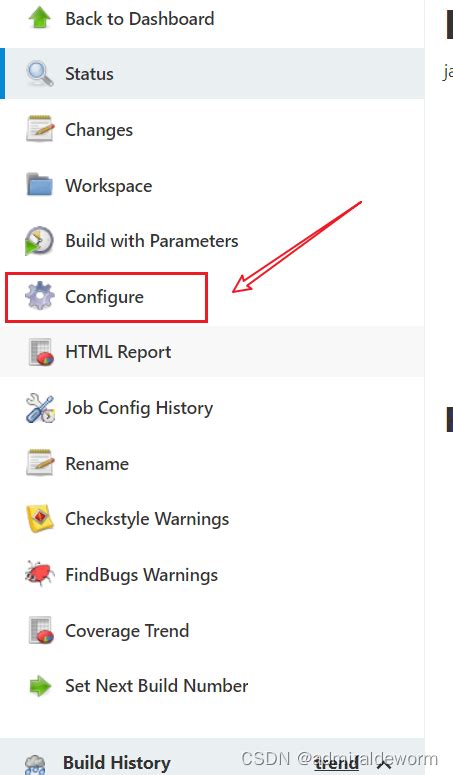Open Job Config History text link

pos(139,408)
